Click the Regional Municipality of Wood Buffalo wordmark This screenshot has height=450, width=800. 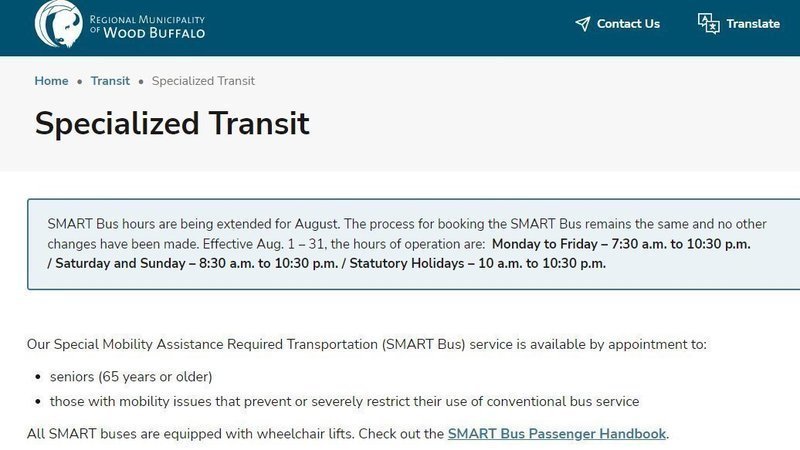(x=147, y=26)
